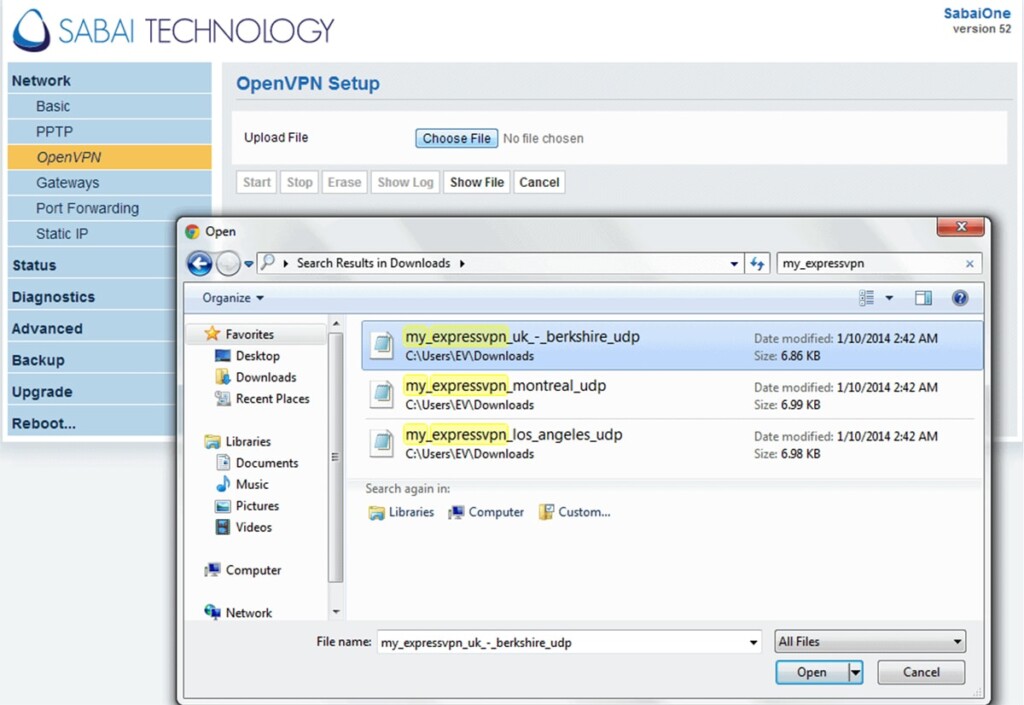Click Cancel in the Open dialog
The width and height of the screenshot is (1024, 705).
921,672
